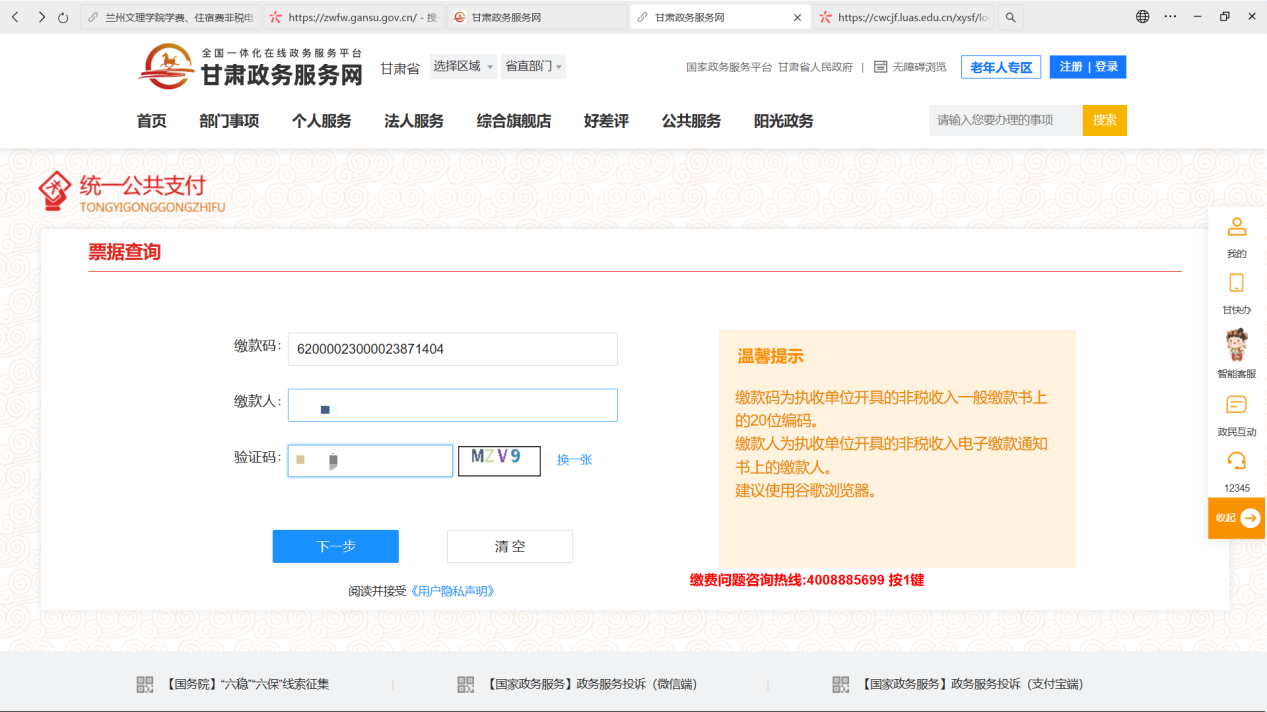The width and height of the screenshot is (1267, 712).
Task: Click browser reload icon
Action: pyautogui.click(x=64, y=17)
